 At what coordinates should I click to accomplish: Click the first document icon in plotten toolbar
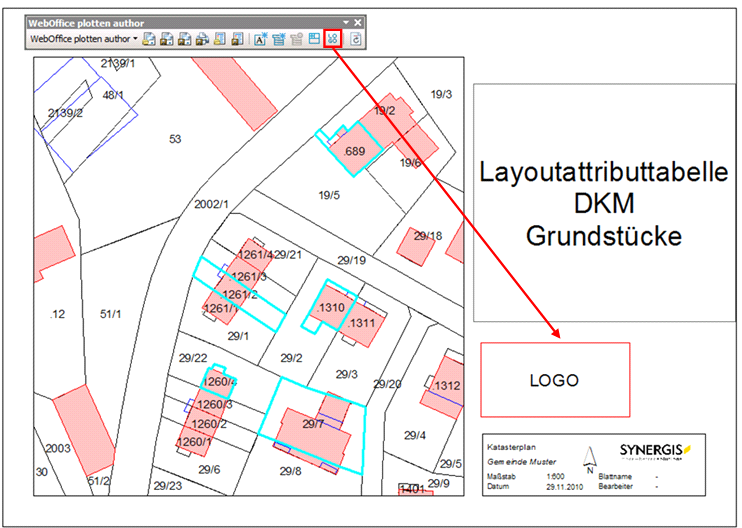pos(149,39)
